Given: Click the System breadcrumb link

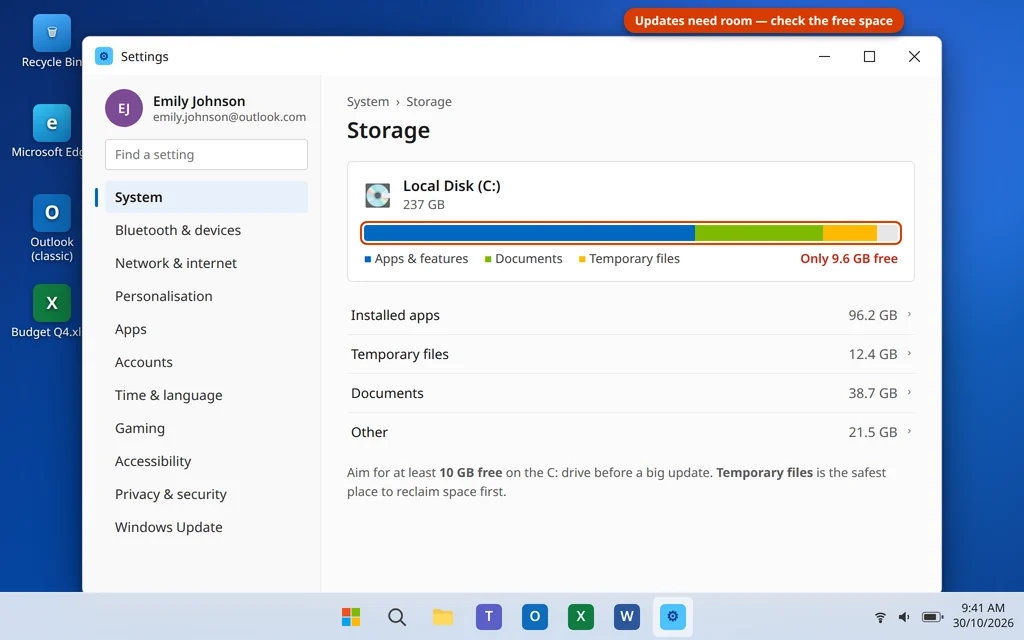Looking at the screenshot, I should coord(368,101).
